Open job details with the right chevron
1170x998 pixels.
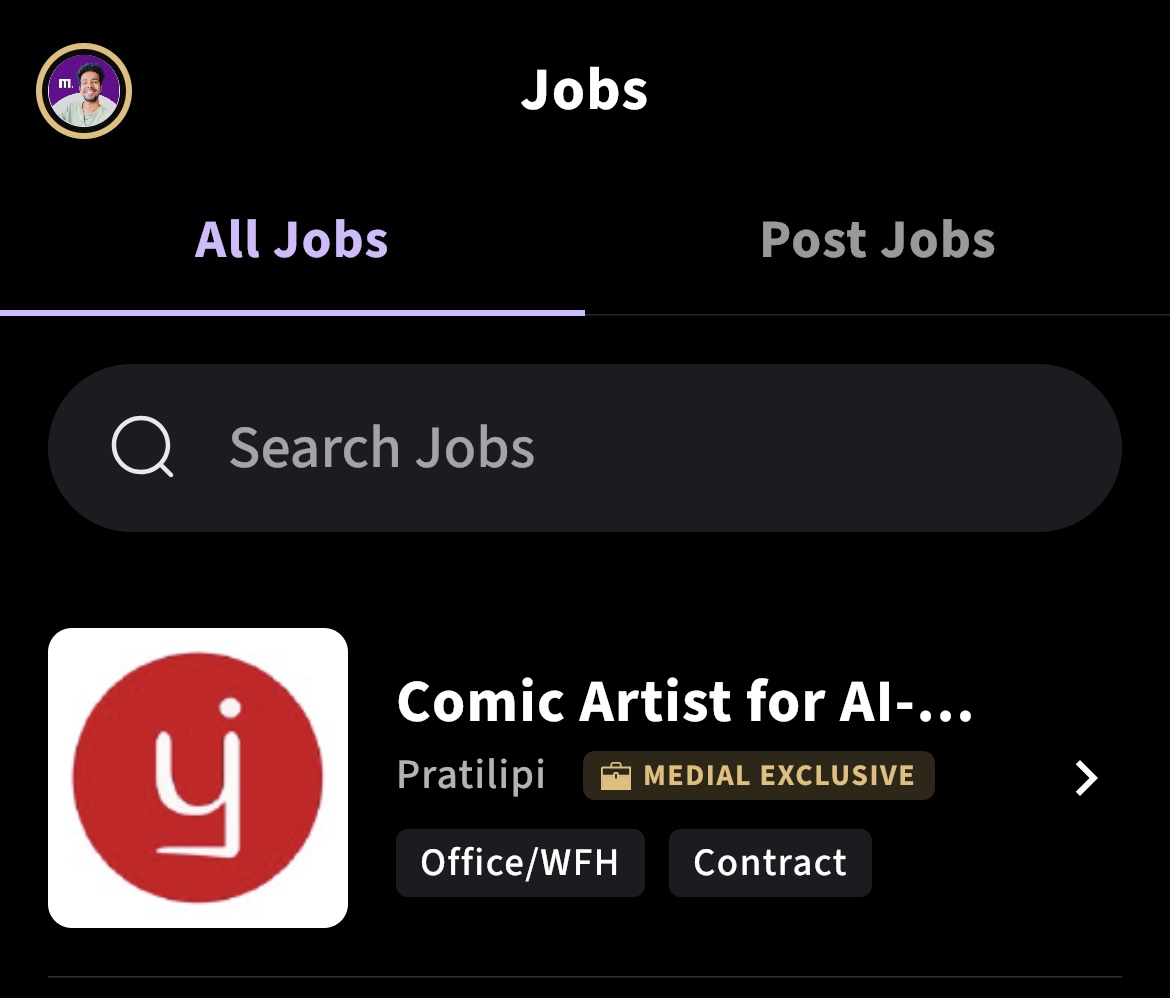(x=1086, y=777)
